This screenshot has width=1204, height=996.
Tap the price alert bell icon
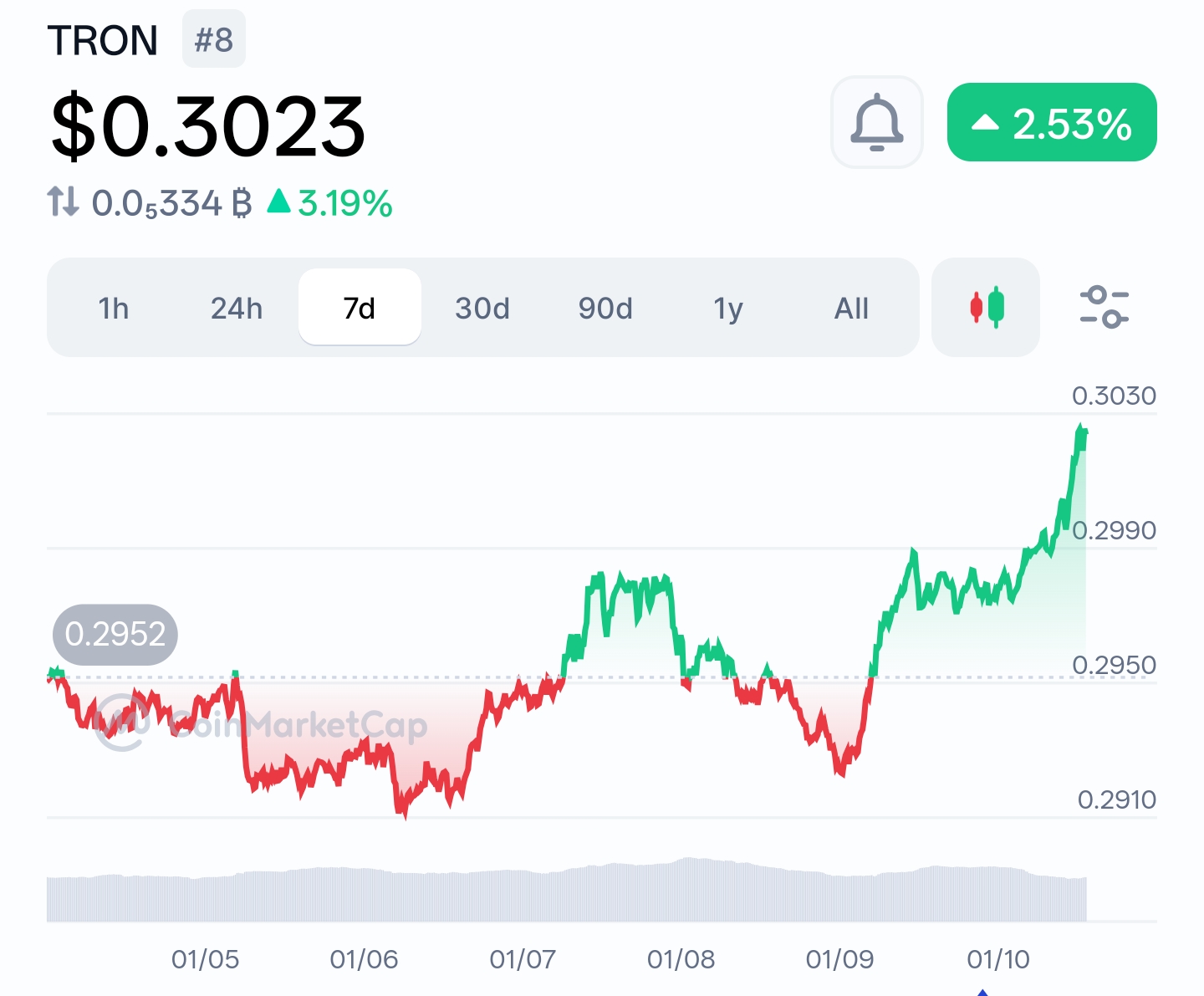click(876, 122)
